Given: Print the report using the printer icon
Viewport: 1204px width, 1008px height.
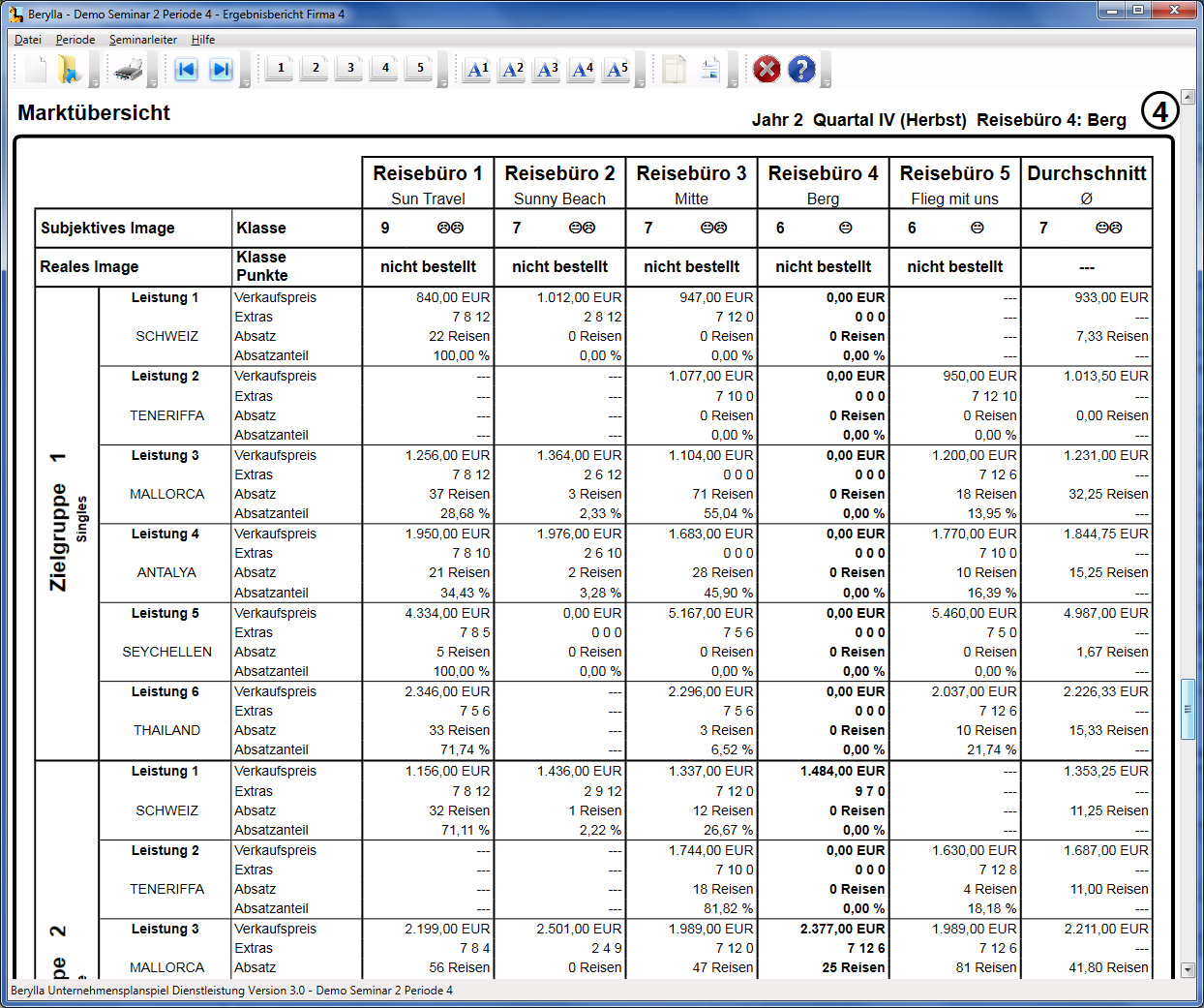Looking at the screenshot, I should pos(129,70).
